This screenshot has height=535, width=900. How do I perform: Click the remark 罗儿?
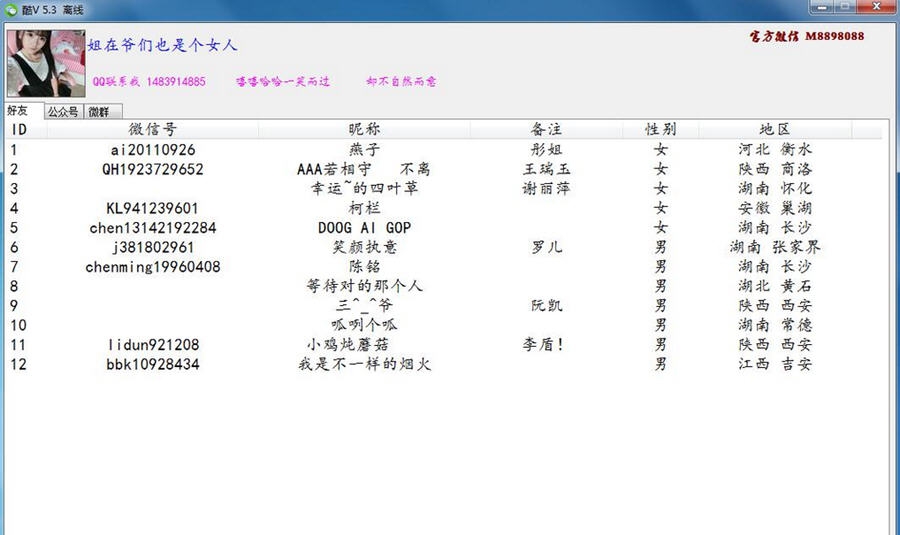pos(546,247)
